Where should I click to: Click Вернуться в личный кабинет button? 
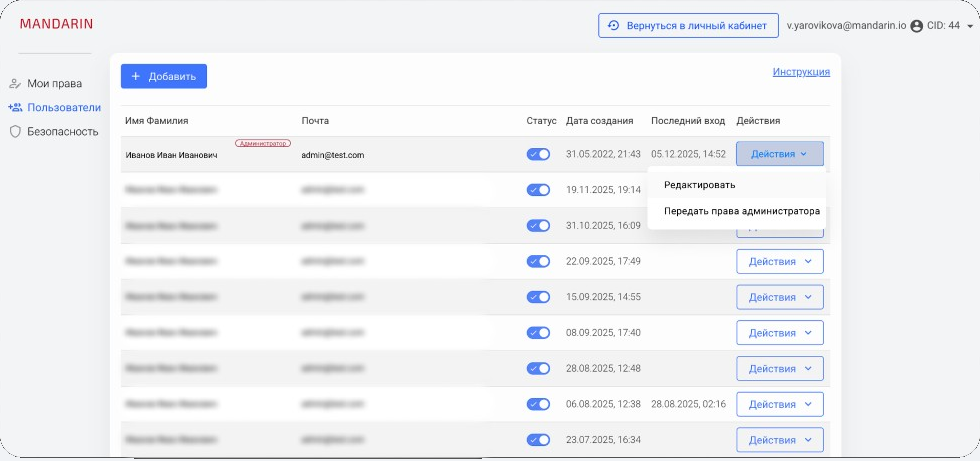click(688, 26)
